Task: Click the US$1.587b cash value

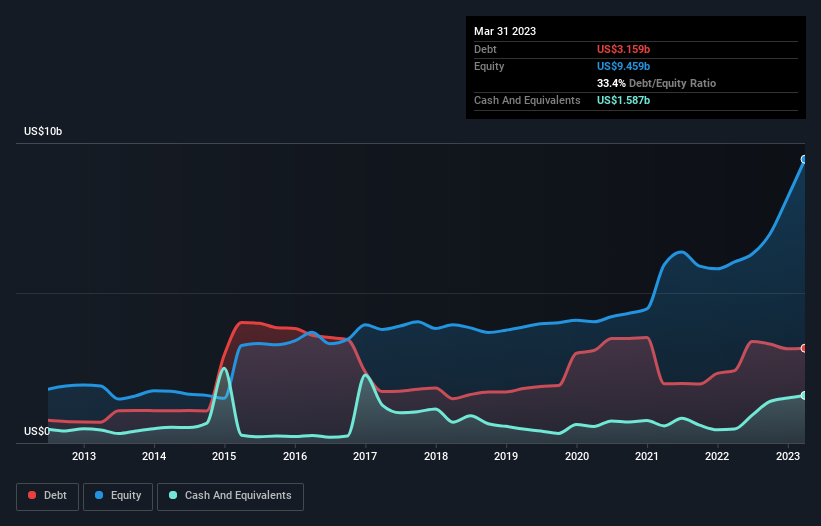Action: (x=623, y=100)
